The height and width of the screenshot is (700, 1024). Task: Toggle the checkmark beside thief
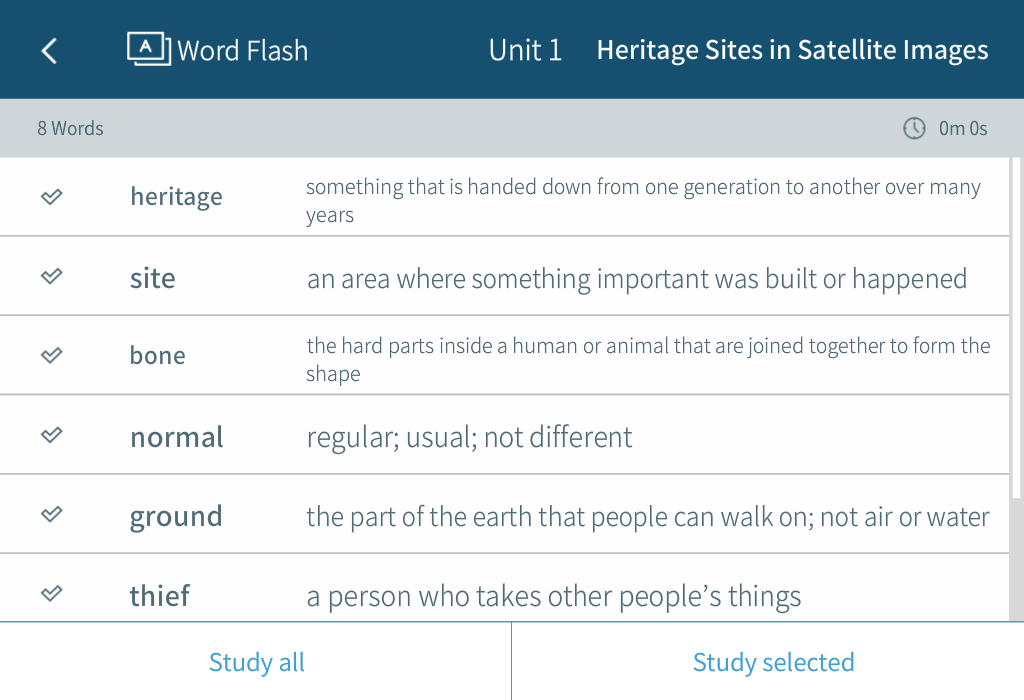click(x=52, y=594)
